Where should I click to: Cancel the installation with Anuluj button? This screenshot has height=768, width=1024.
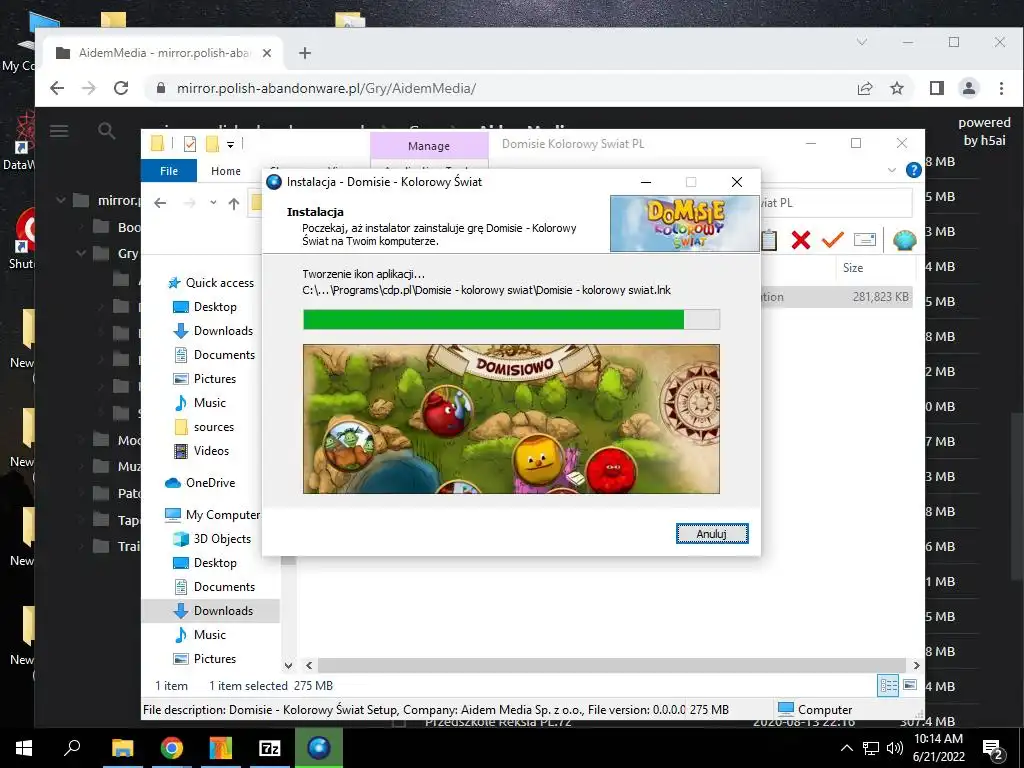[712, 534]
